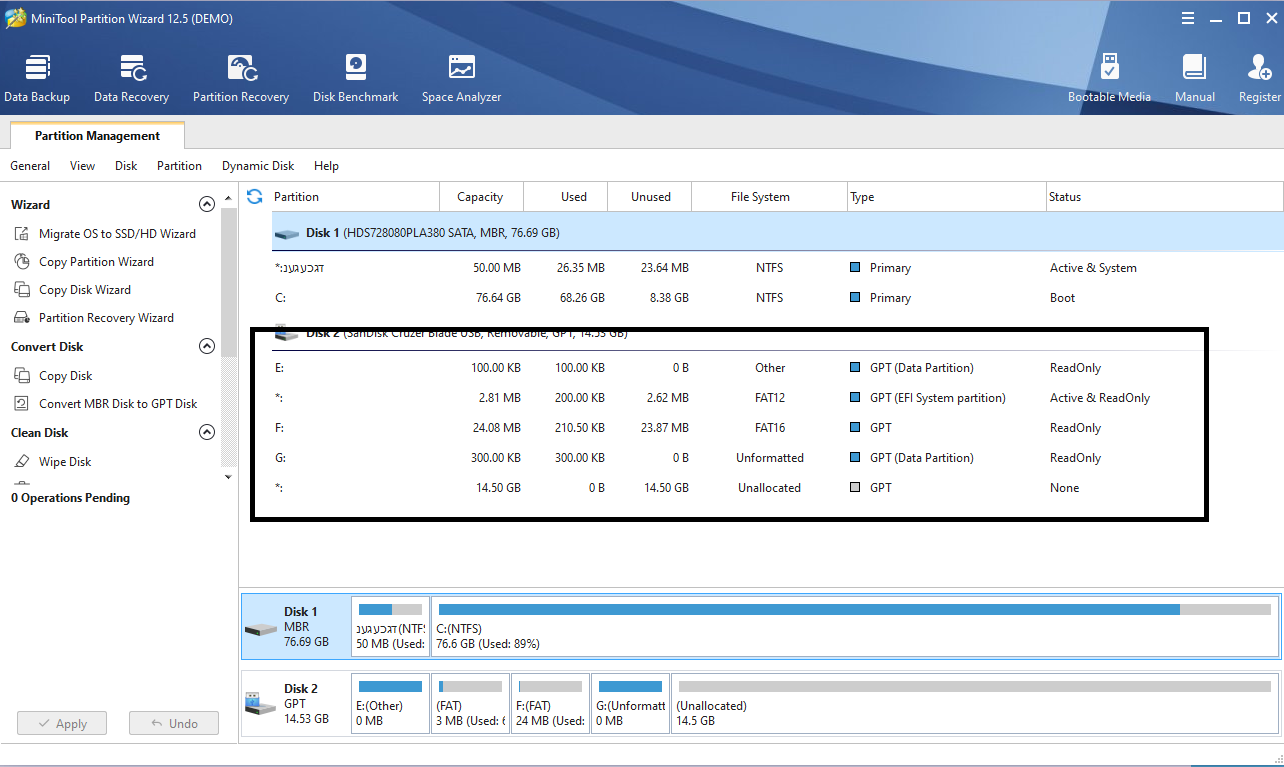Start Copy Partition Wizard
This screenshot has height=767, width=1284.
tap(96, 262)
